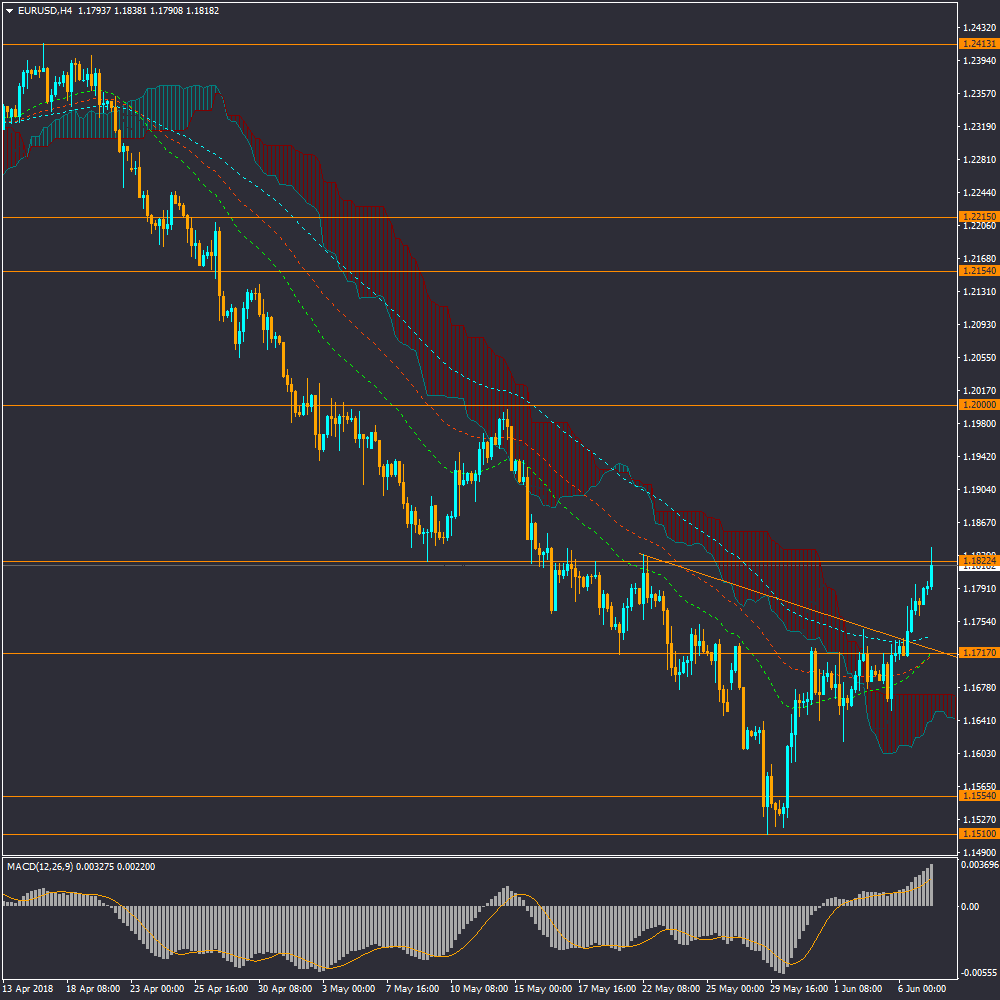Click the 3 May 00:00 time label
Viewport: 1000px width, 1000px height.
350,987
